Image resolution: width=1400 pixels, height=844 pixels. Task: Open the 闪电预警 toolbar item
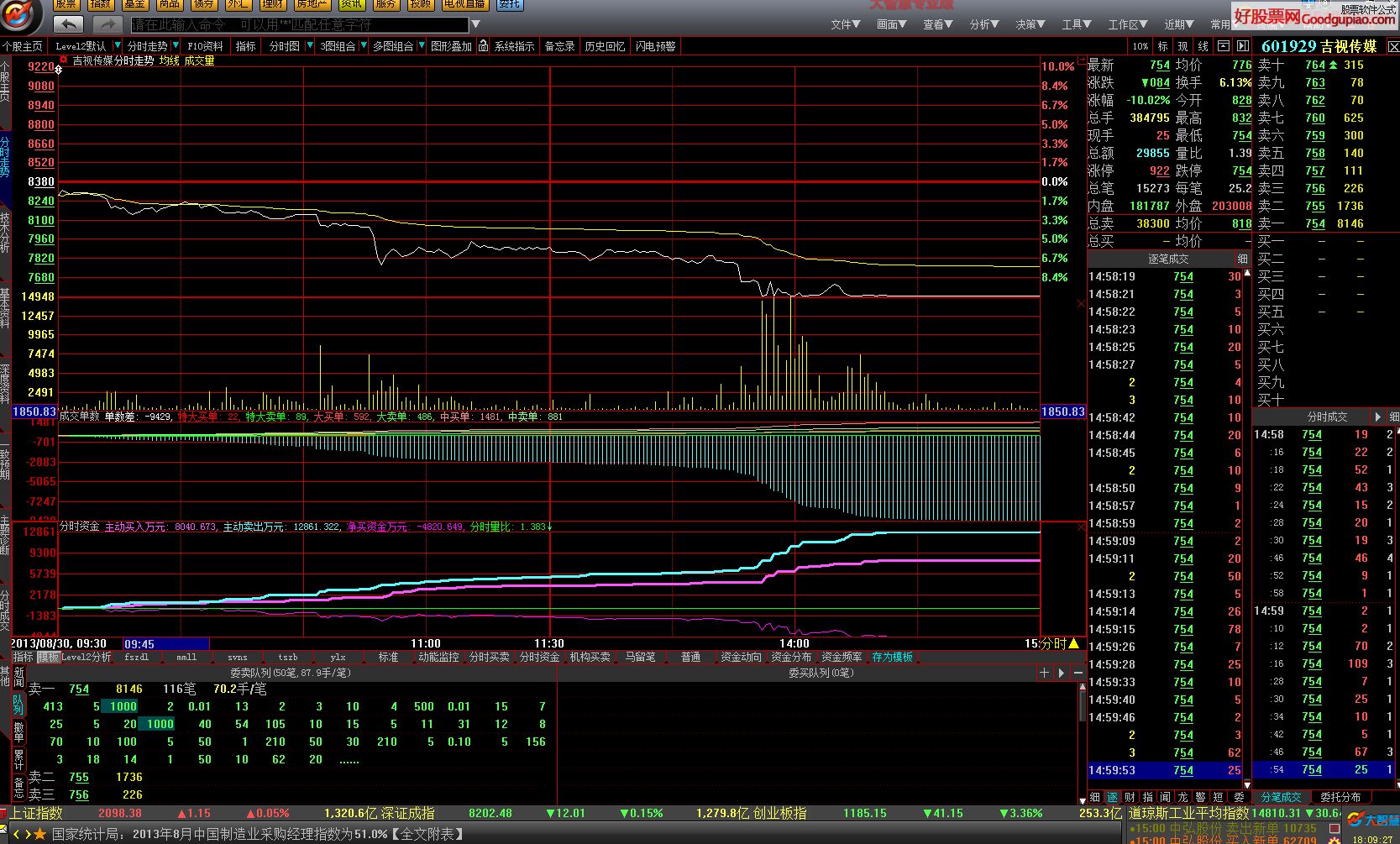(x=656, y=46)
